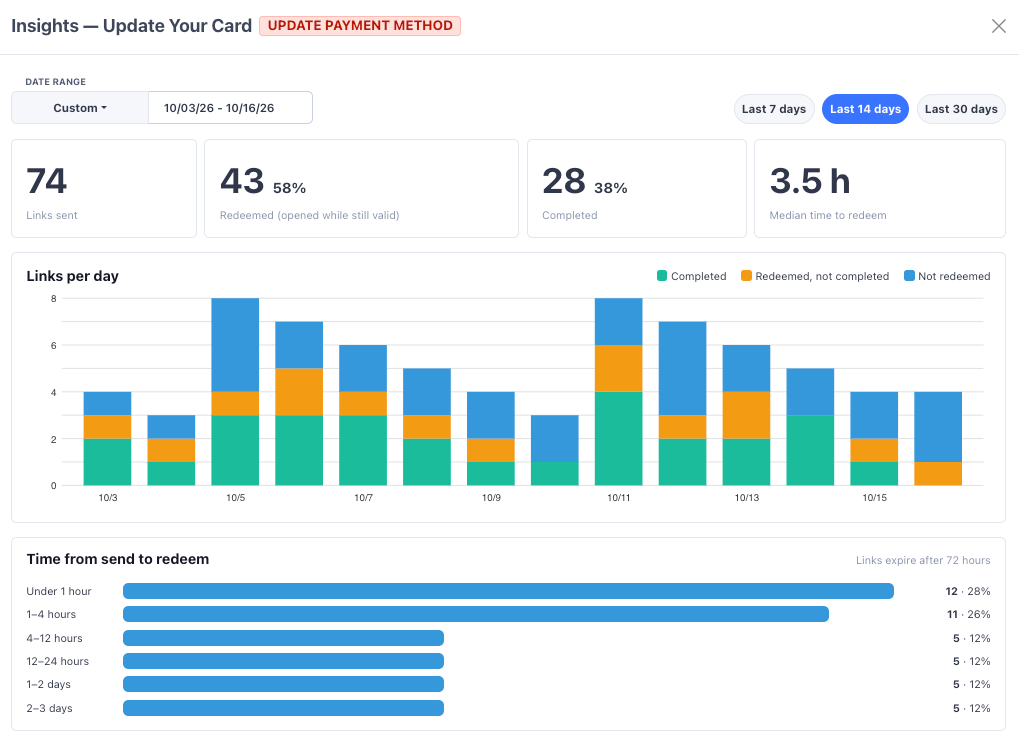Click the 'Links per day' heading
1019x733 pixels.
[73, 276]
